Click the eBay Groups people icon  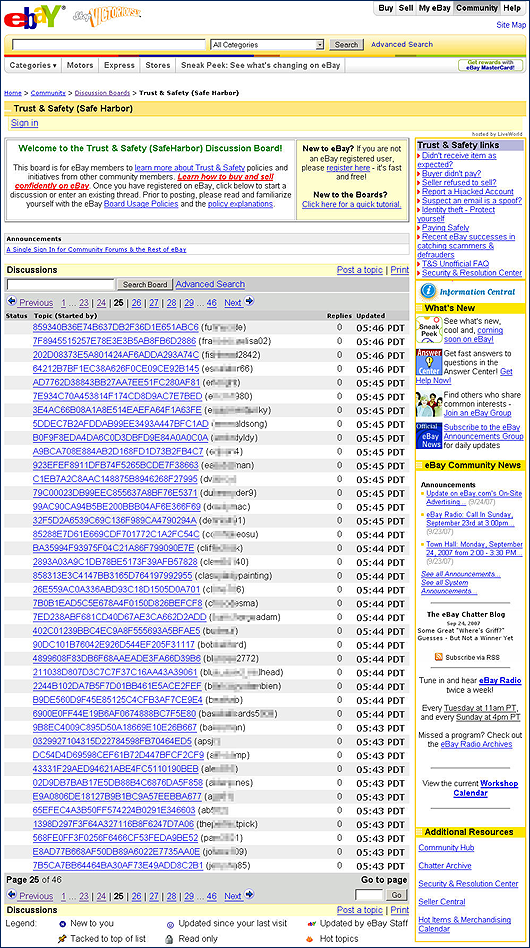(x=428, y=404)
